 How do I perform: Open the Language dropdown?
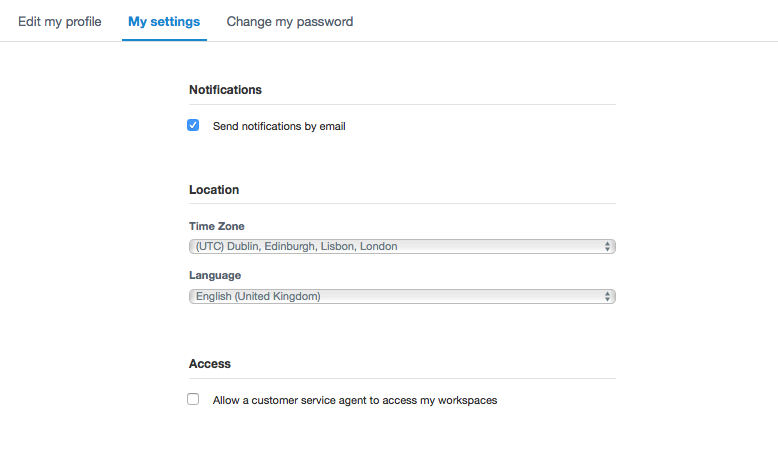click(402, 297)
